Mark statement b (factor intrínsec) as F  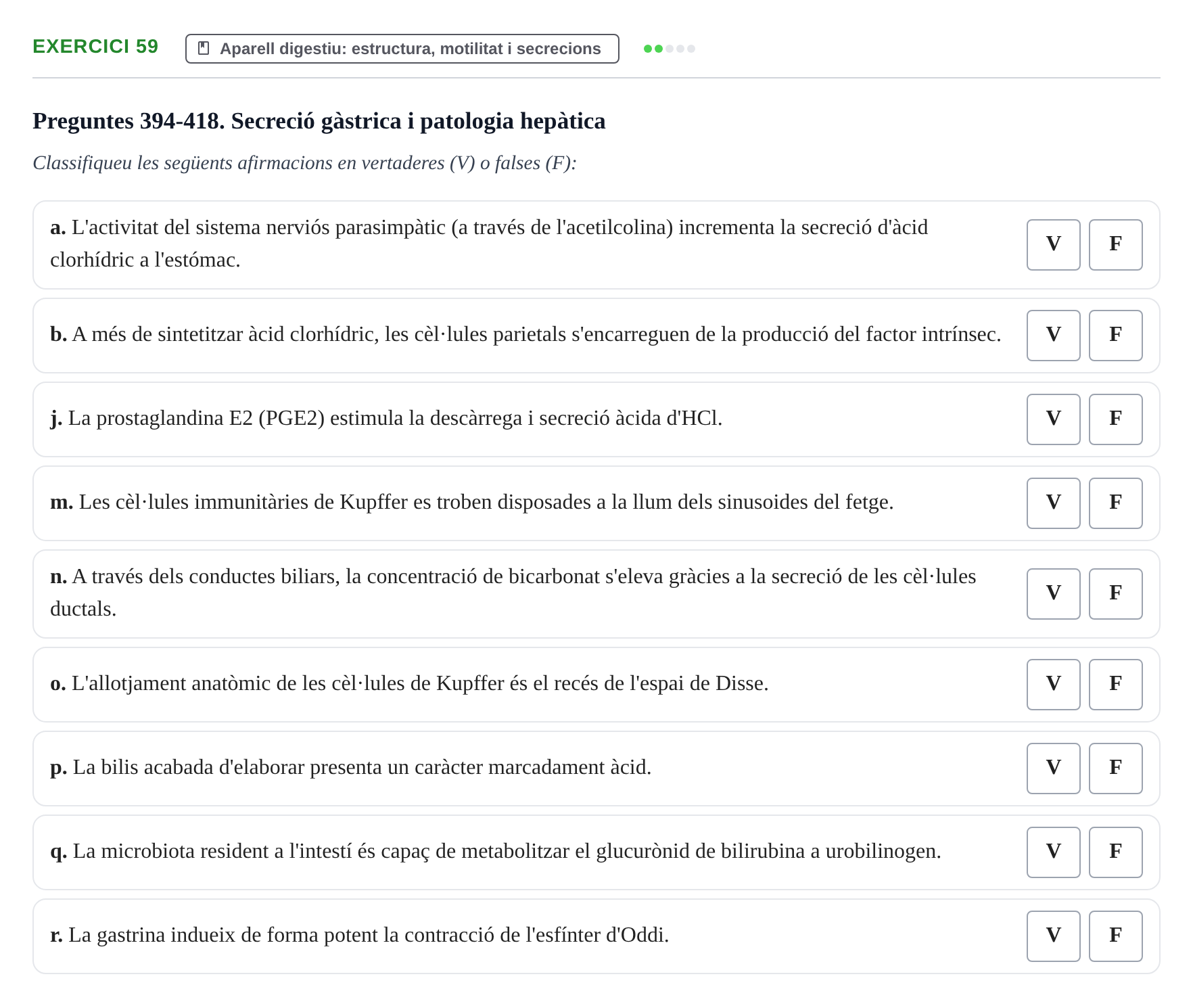1116,336
